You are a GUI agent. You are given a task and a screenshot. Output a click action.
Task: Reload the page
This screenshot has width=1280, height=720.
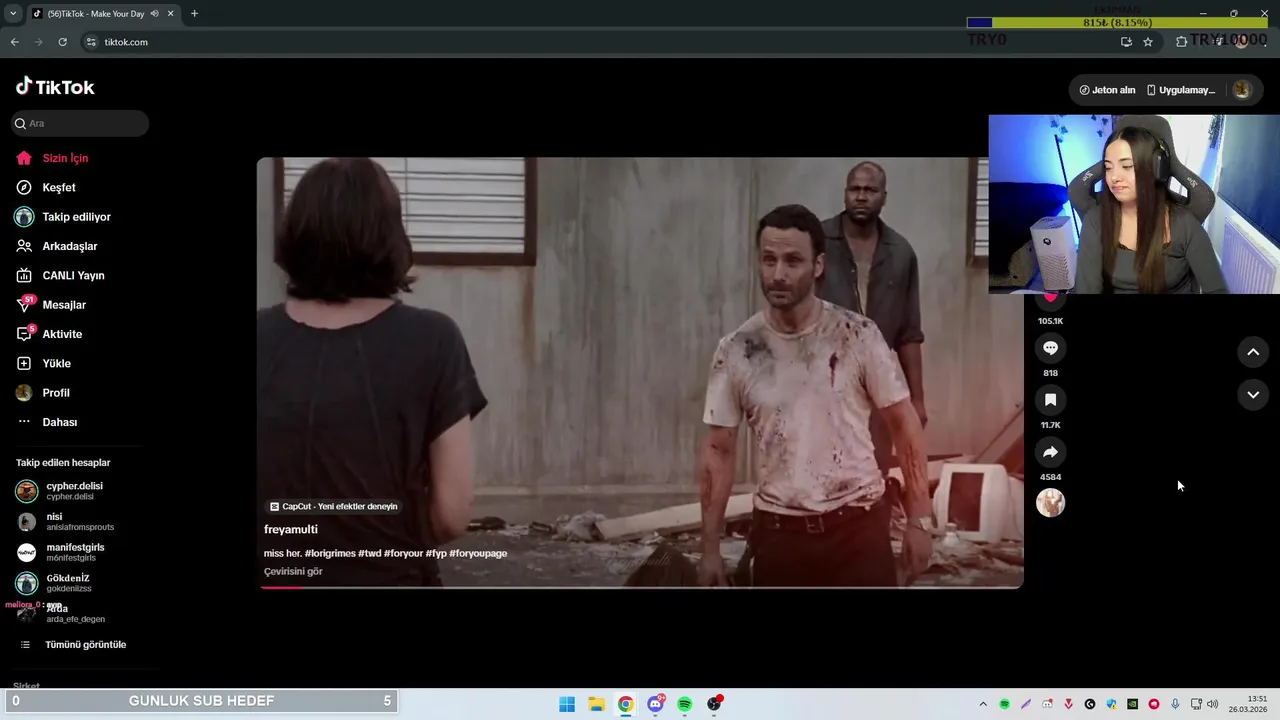click(62, 42)
